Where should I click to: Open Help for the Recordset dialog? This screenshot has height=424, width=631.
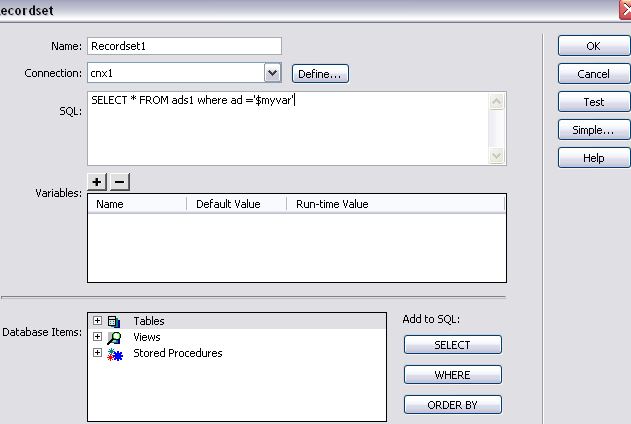594,158
